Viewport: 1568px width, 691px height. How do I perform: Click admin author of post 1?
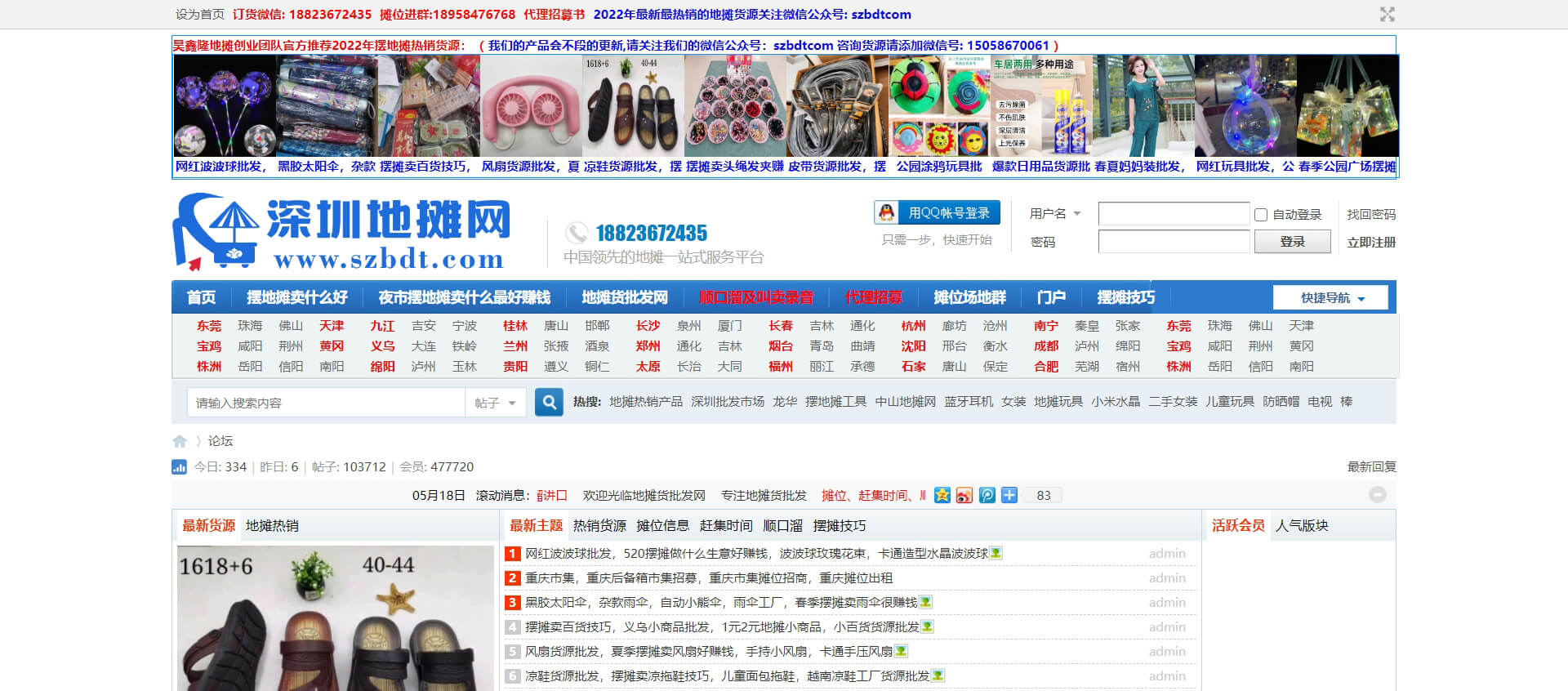[x=1167, y=554]
